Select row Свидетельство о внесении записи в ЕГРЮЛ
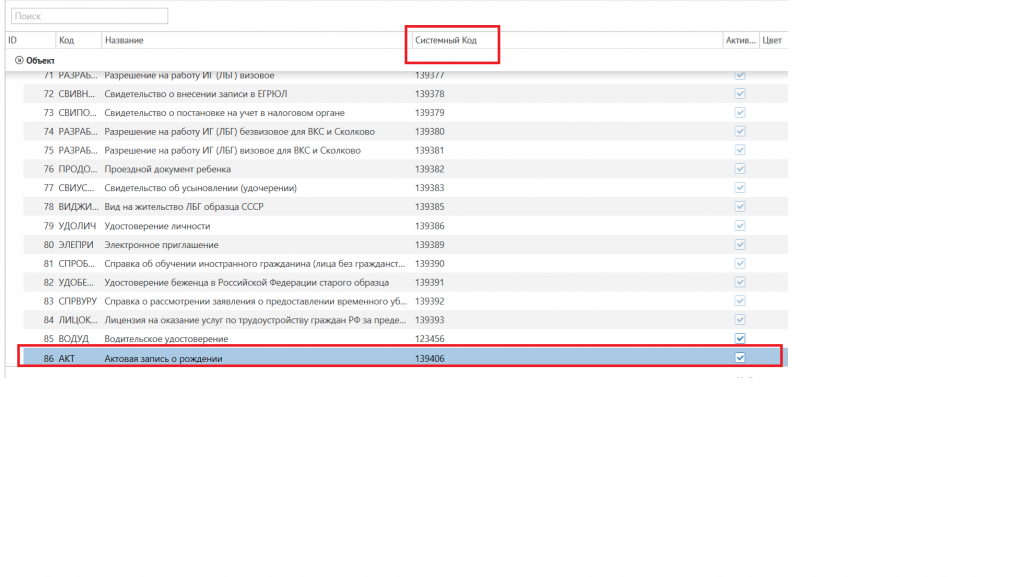Image resolution: width=1024 pixels, height=577 pixels. (405, 94)
